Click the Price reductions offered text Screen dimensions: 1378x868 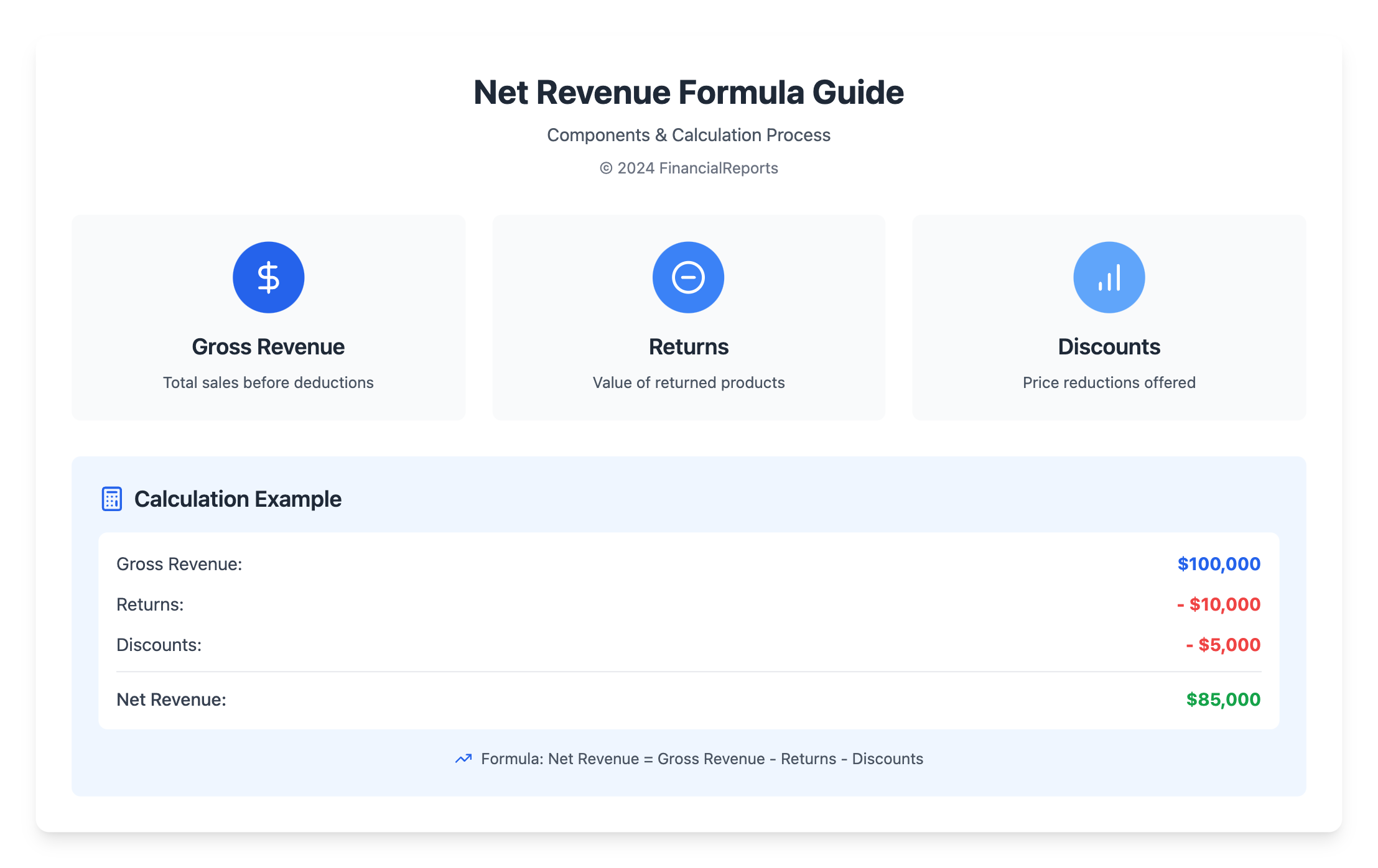1109,382
